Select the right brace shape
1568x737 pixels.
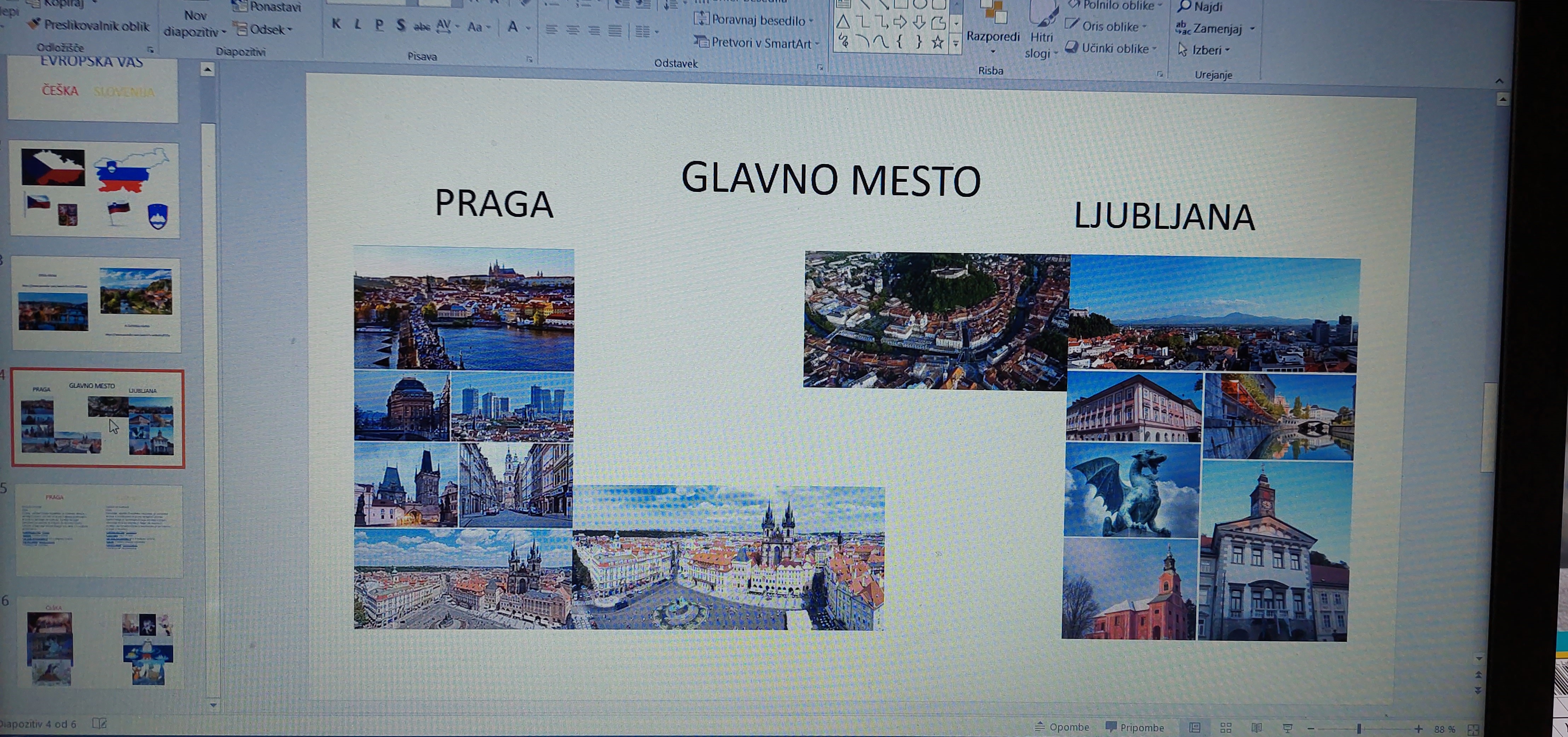[919, 42]
